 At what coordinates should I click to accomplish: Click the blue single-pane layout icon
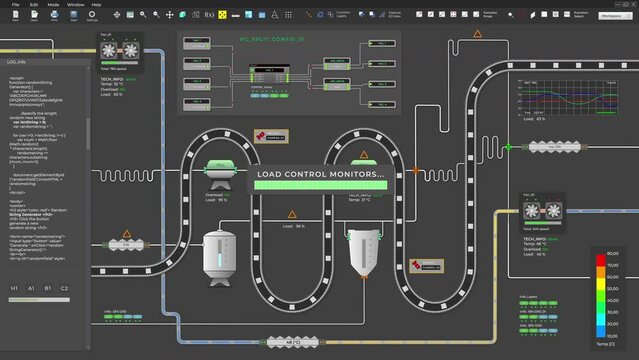(262, 15)
